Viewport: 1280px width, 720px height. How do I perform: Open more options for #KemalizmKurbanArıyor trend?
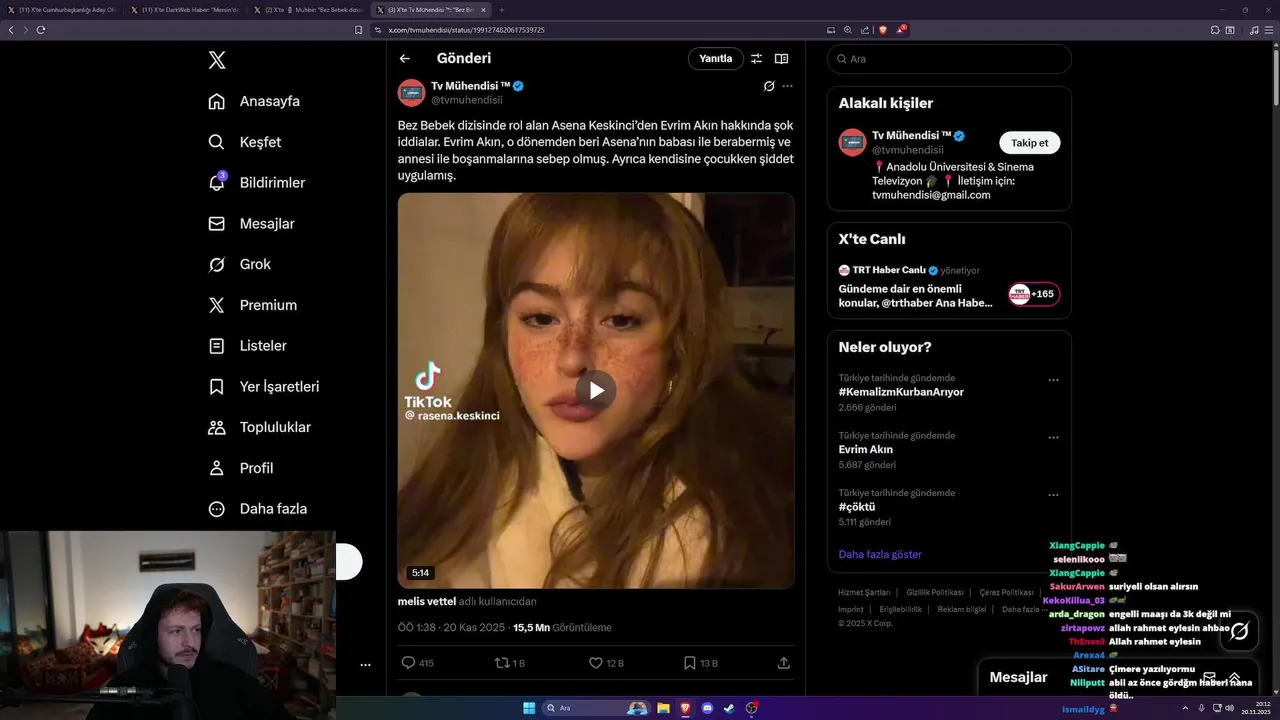[x=1053, y=380]
